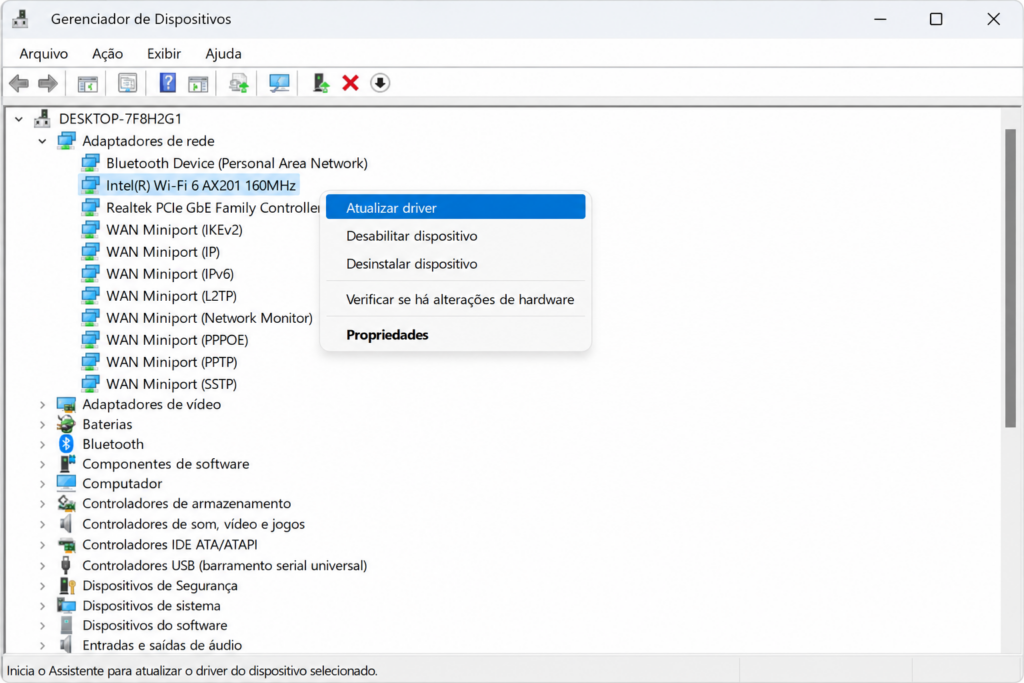This screenshot has height=683, width=1024.
Task: Expand the Dispositivos de sistema chevron
Action: [42, 606]
